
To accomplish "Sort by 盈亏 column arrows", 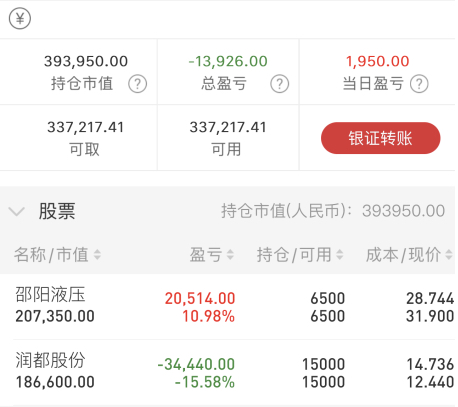I will [230, 255].
